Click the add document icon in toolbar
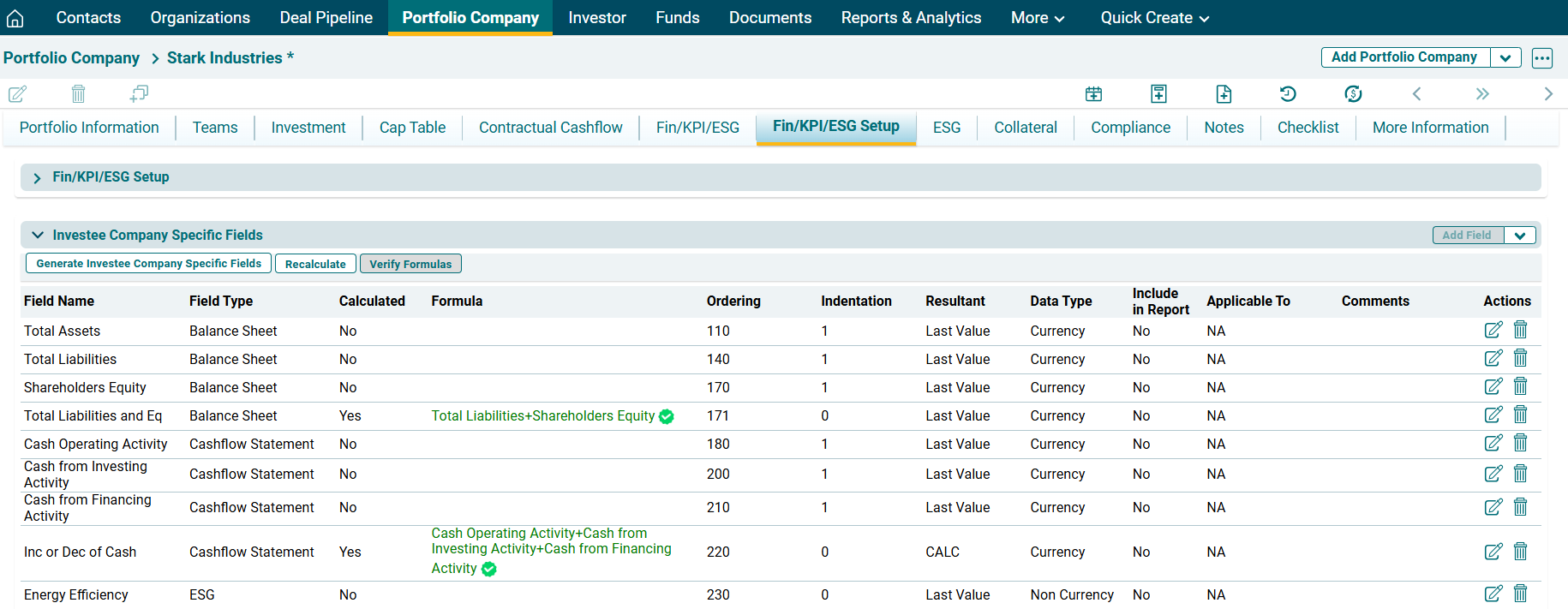1568x609 pixels. coord(1224,94)
